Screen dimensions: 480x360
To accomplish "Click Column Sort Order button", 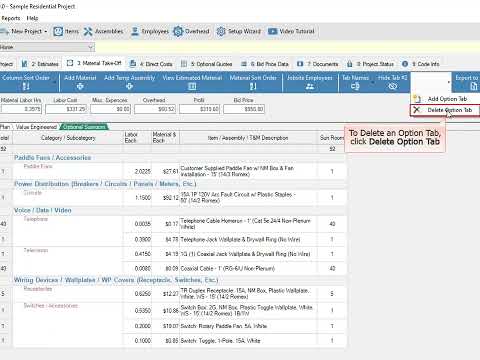I will 26,82.
